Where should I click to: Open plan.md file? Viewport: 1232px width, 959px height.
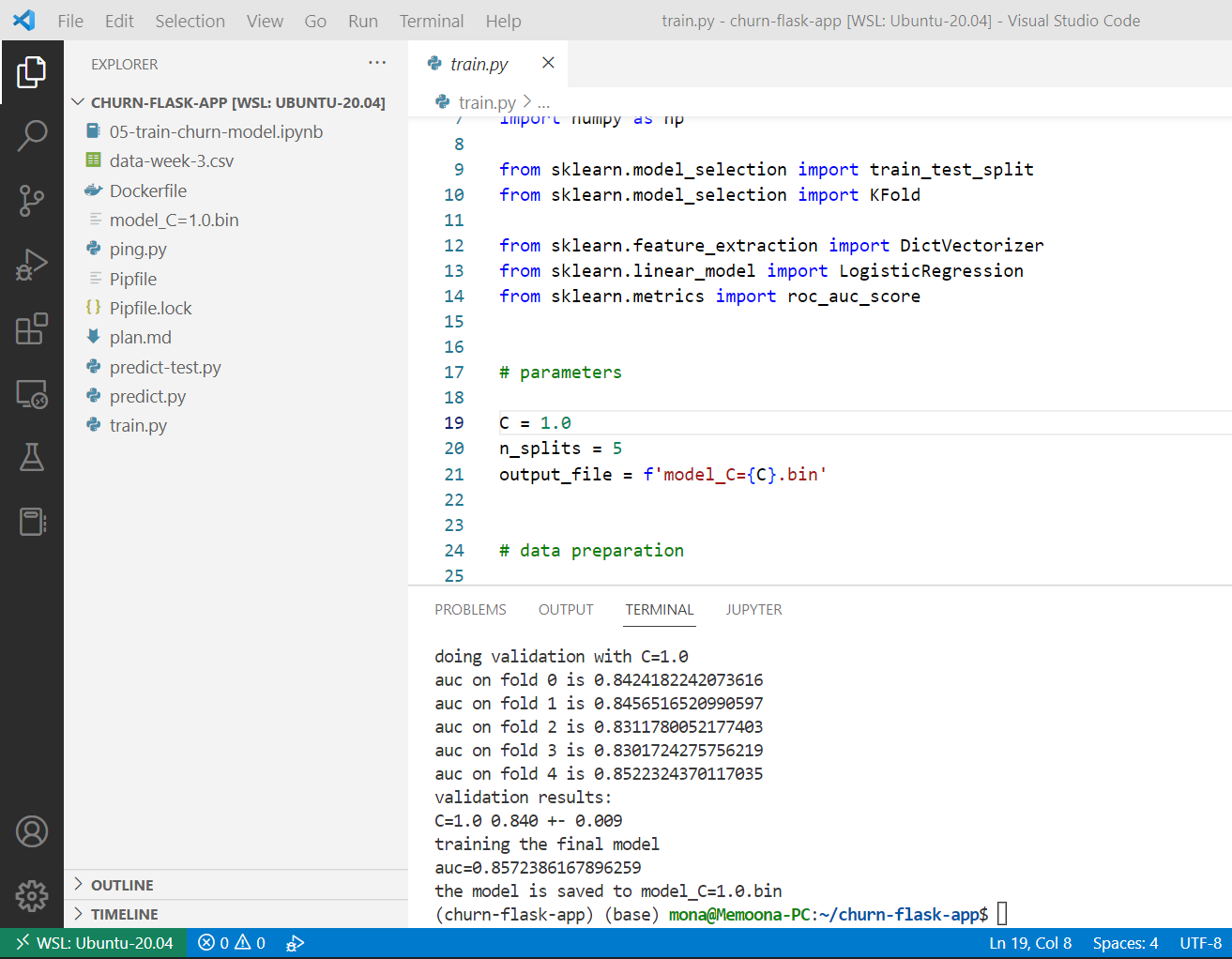coord(236,337)
